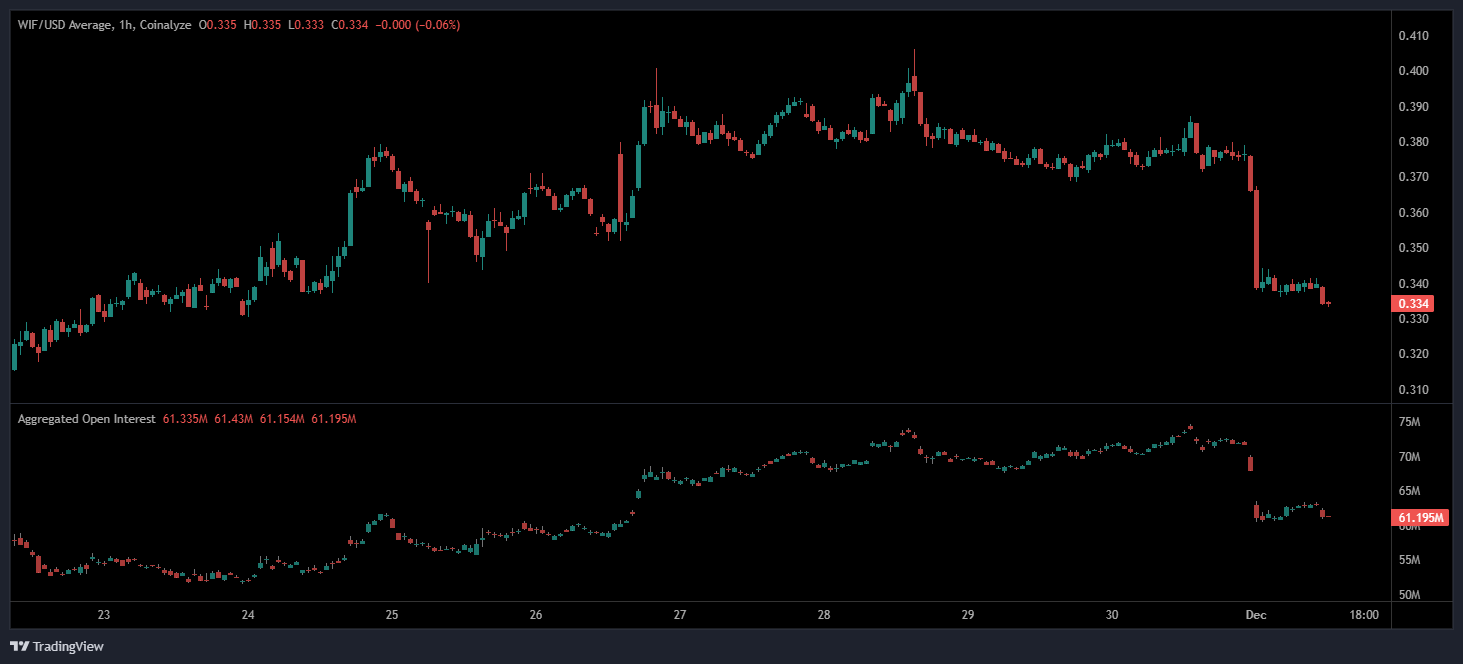The height and width of the screenshot is (664, 1463).
Task: Click the pane separator between price and OI
Action: (700, 403)
